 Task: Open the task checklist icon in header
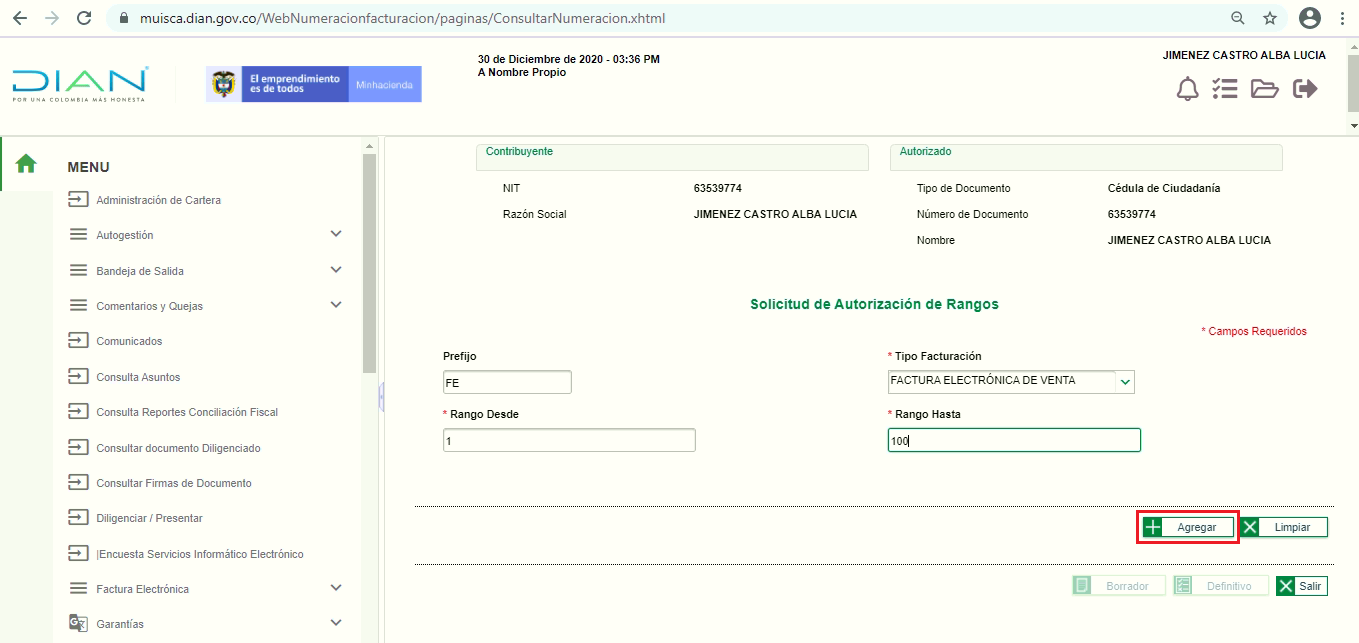[1225, 89]
